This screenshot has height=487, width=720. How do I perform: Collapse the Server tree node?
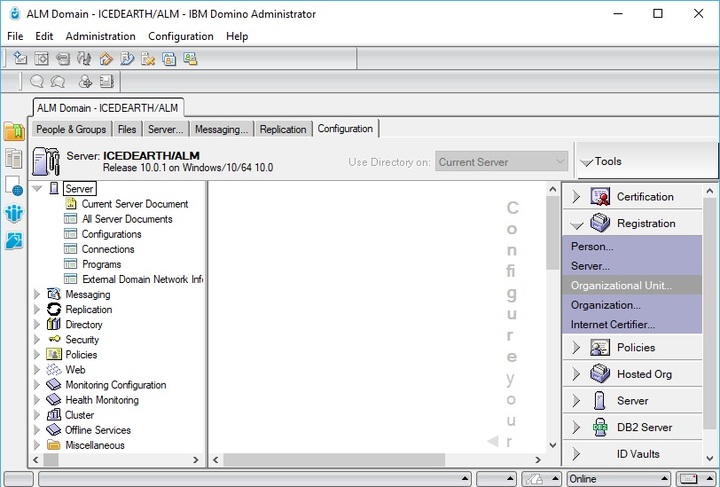pos(37,189)
